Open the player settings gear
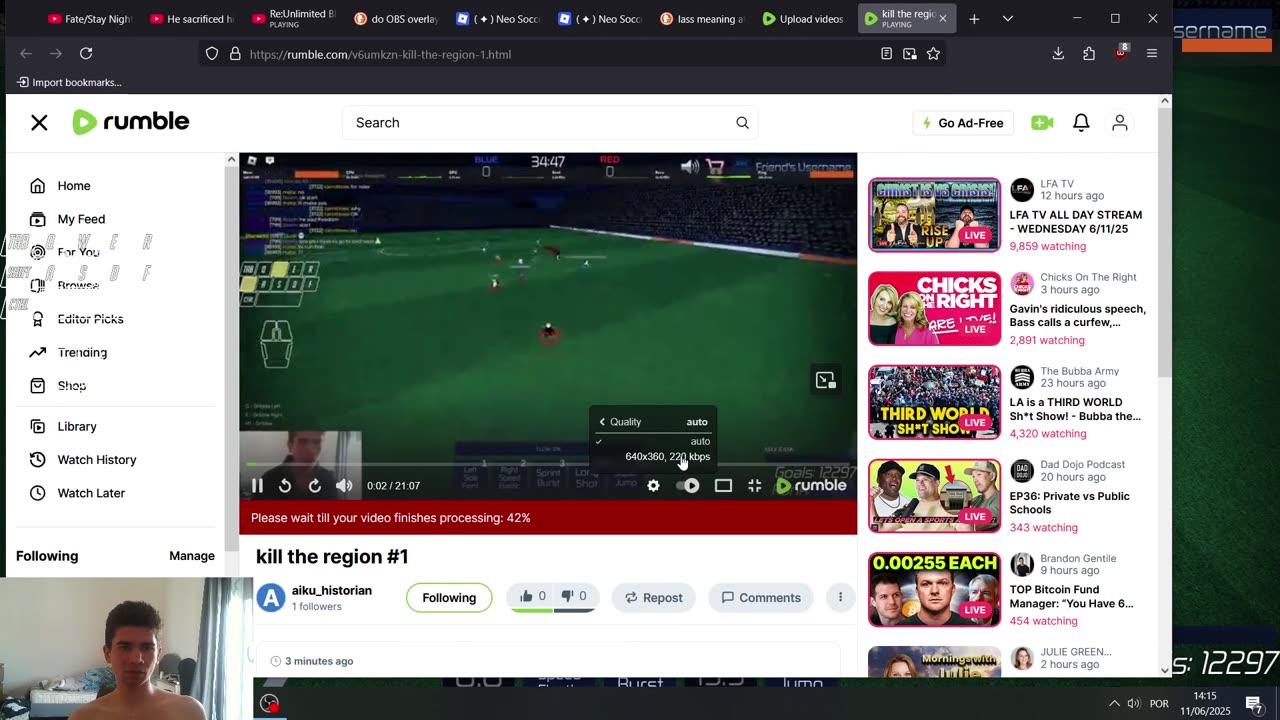 [x=653, y=486]
